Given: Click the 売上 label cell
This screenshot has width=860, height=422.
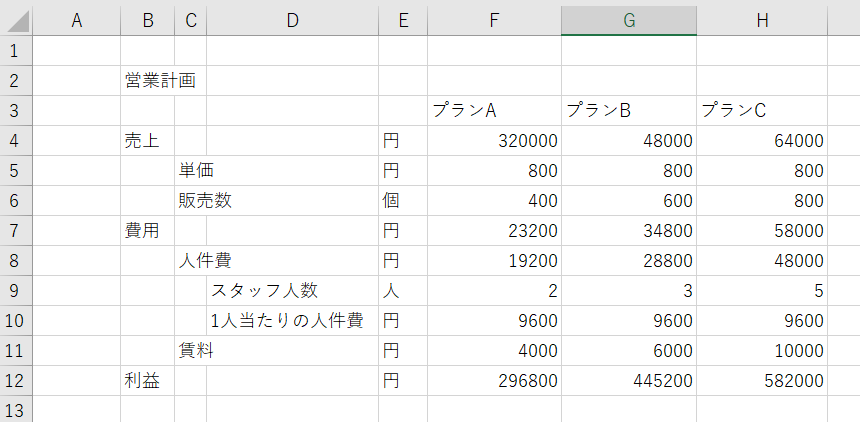Looking at the screenshot, I should coord(148,141).
